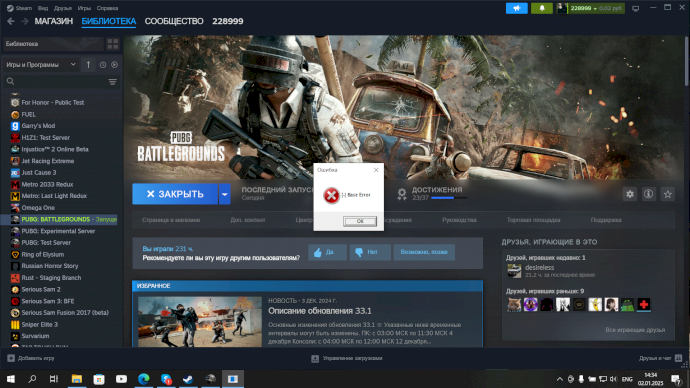Open the library advanced filter icon
The image size is (690, 388).
tap(113, 82)
